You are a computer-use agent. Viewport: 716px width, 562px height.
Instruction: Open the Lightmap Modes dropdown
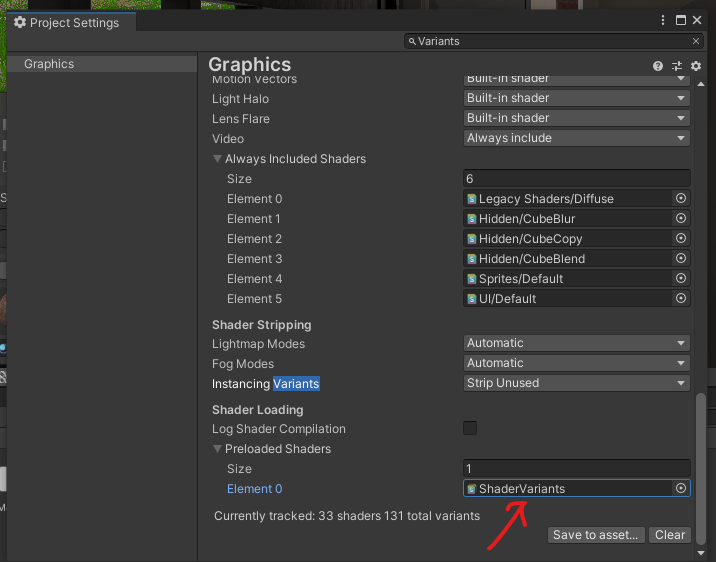[577, 343]
